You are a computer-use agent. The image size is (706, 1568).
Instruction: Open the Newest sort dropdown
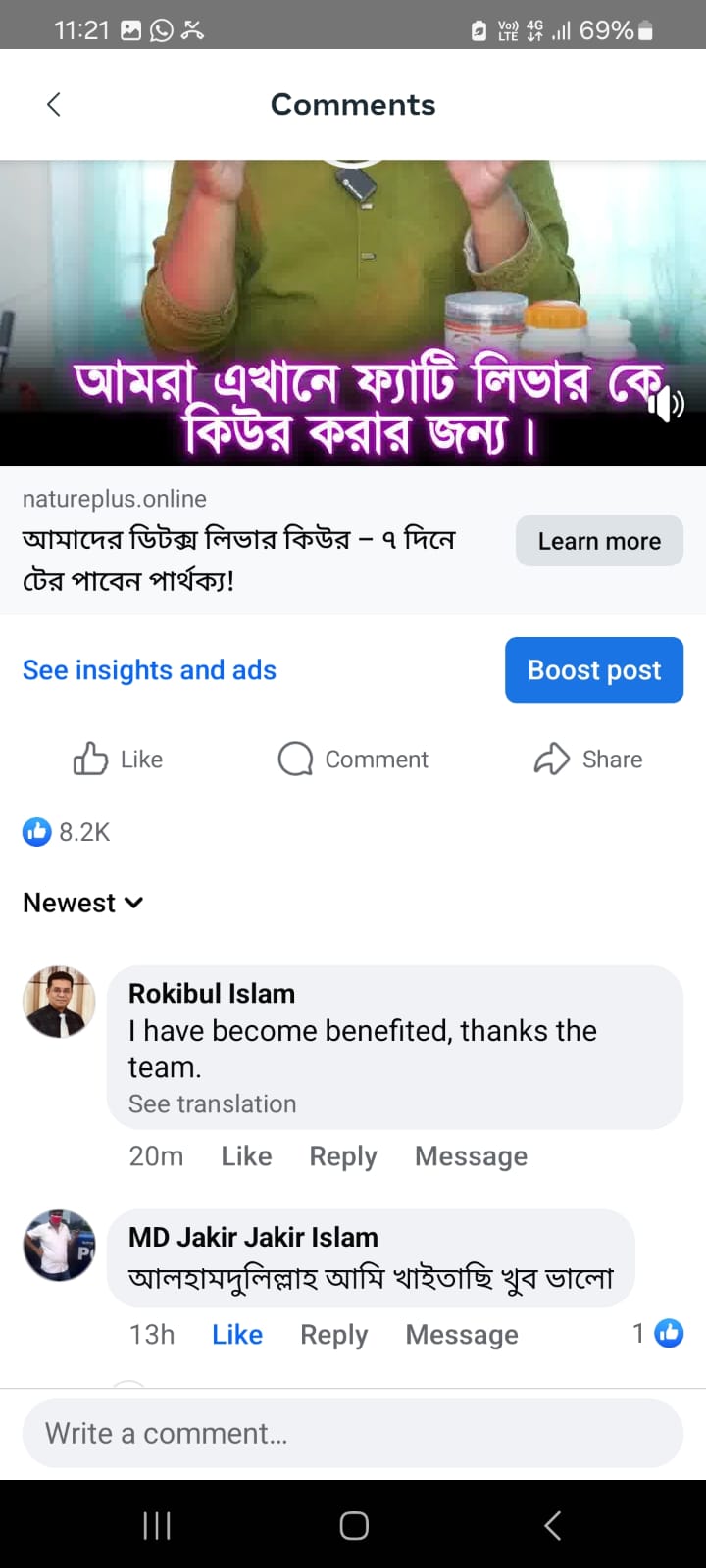pos(83,903)
